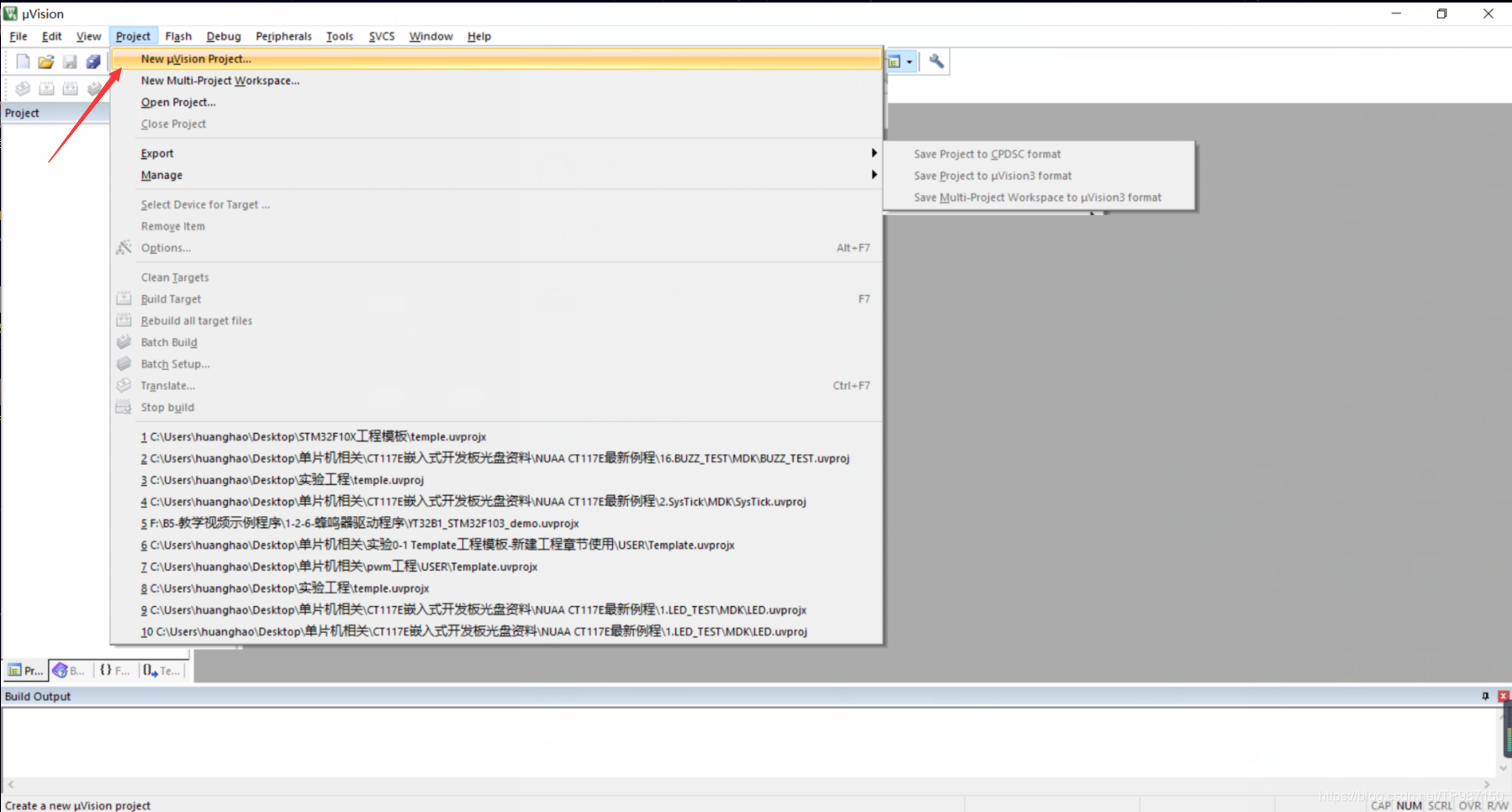Click the Translate icon in build toolbar
1512x812 pixels.
click(x=23, y=88)
